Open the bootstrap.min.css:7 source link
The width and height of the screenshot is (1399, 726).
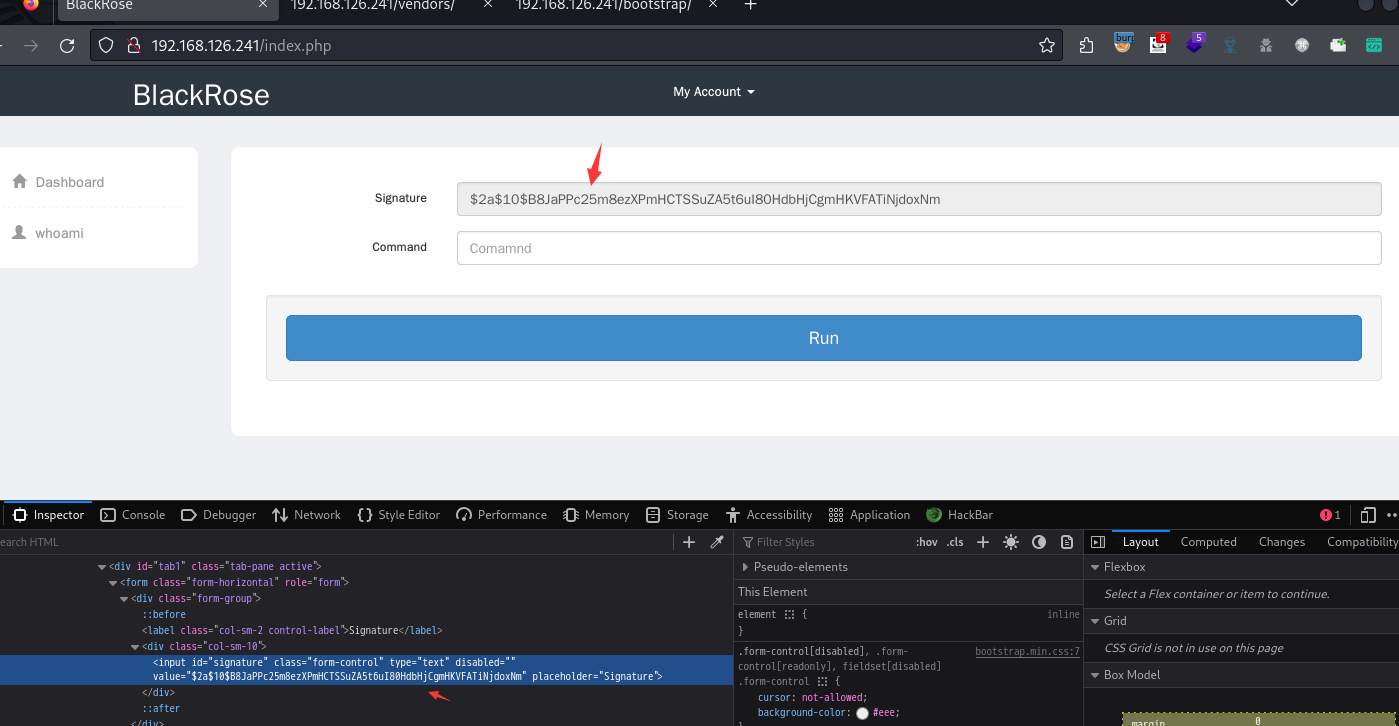click(x=1028, y=652)
